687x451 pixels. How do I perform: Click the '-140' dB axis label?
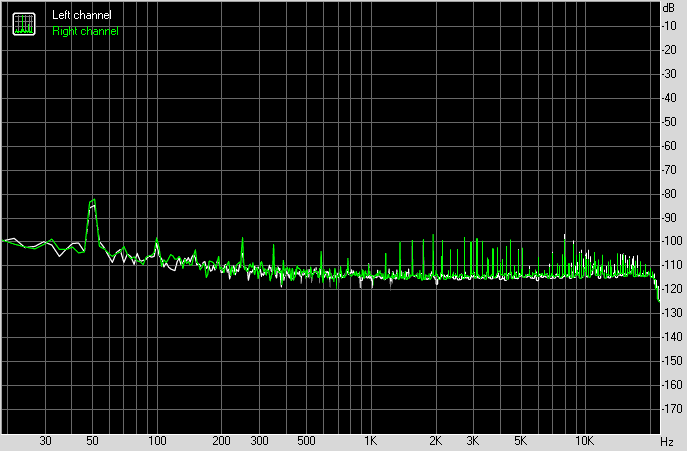pos(672,337)
